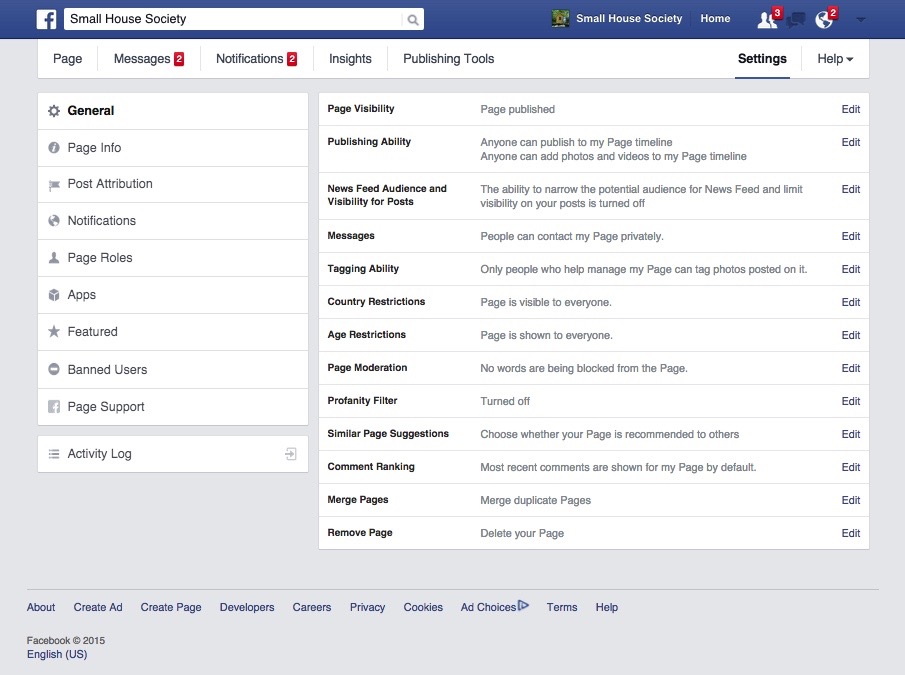Click the English (US) language link
This screenshot has width=905, height=675.
[x=57, y=654]
